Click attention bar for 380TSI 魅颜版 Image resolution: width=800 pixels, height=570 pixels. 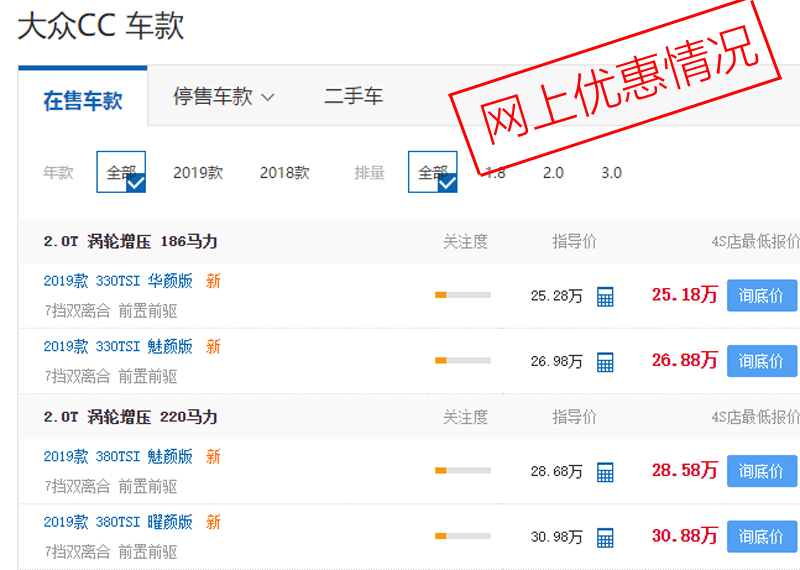463,470
